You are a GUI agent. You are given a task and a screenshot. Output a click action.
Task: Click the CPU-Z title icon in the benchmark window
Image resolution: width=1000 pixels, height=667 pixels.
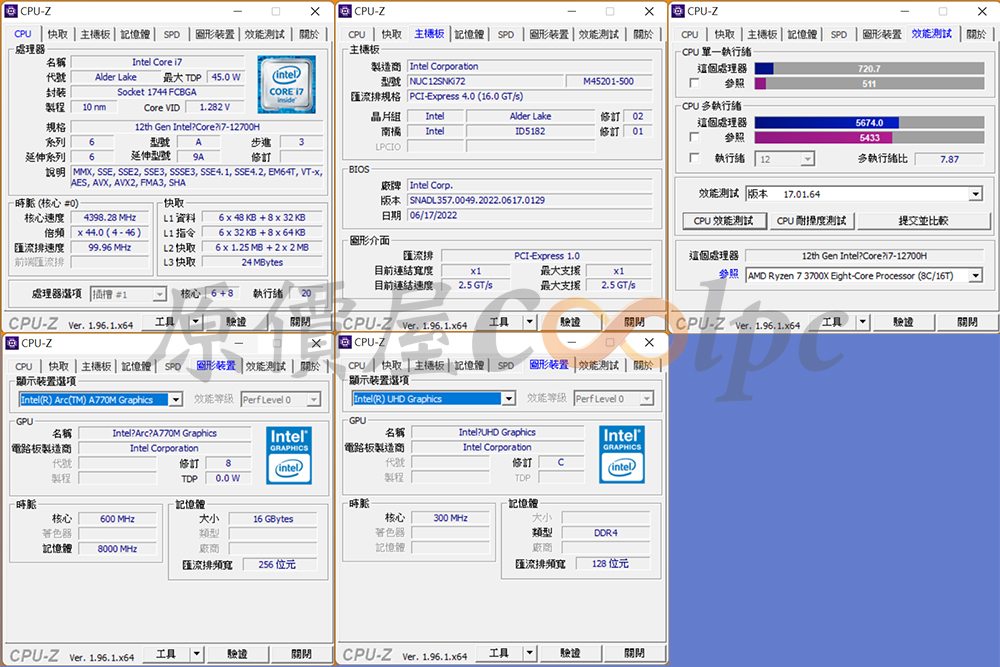tap(678, 11)
